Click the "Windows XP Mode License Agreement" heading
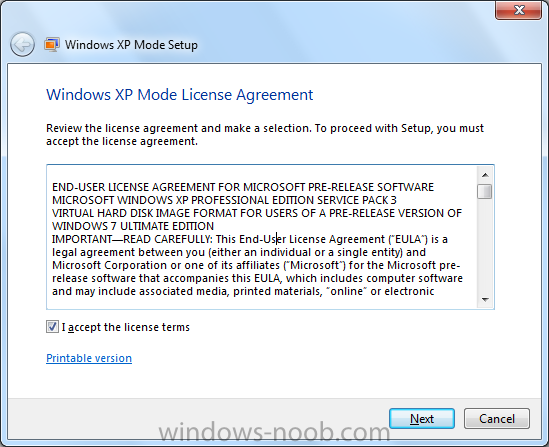 coord(180,95)
